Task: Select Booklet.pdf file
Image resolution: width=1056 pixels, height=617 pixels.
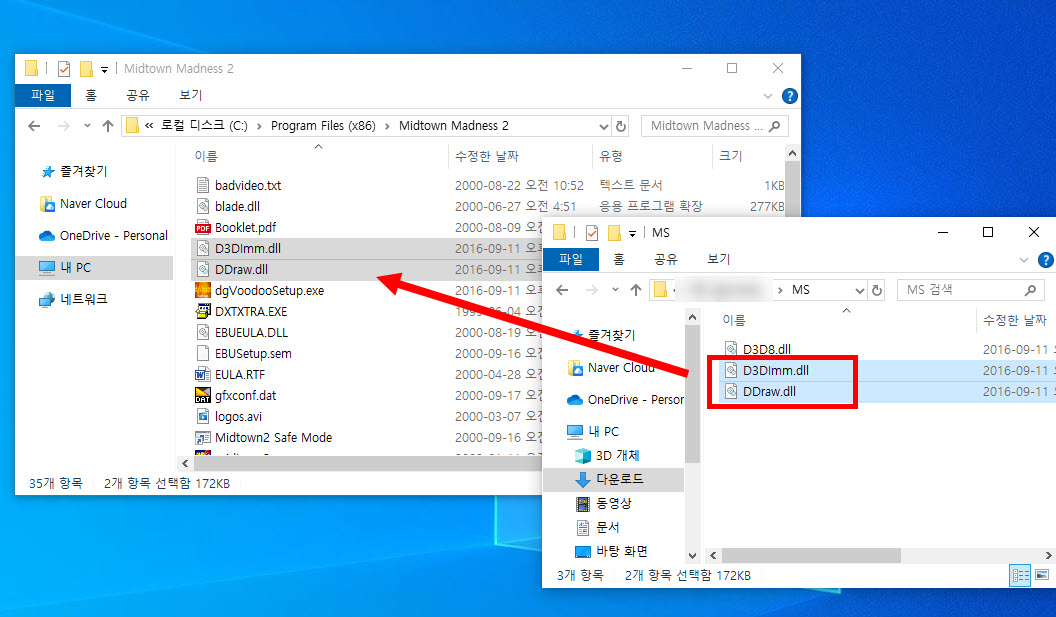Action: coord(245,227)
